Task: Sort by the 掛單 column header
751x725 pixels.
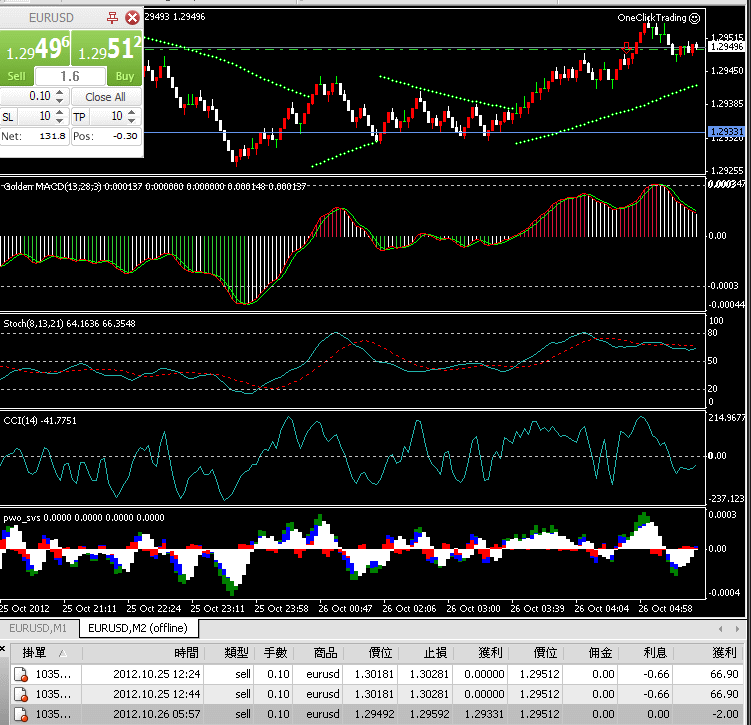Action: point(46,653)
